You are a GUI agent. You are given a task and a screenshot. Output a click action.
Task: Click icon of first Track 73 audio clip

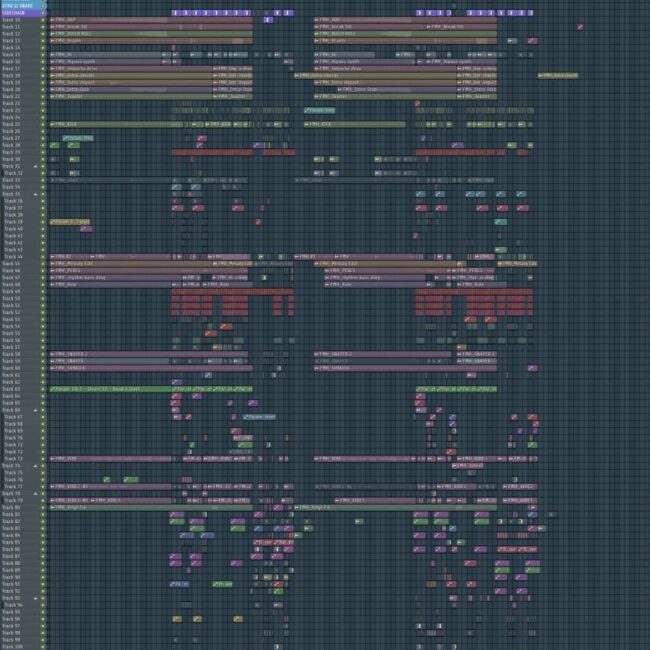[x=53, y=459]
